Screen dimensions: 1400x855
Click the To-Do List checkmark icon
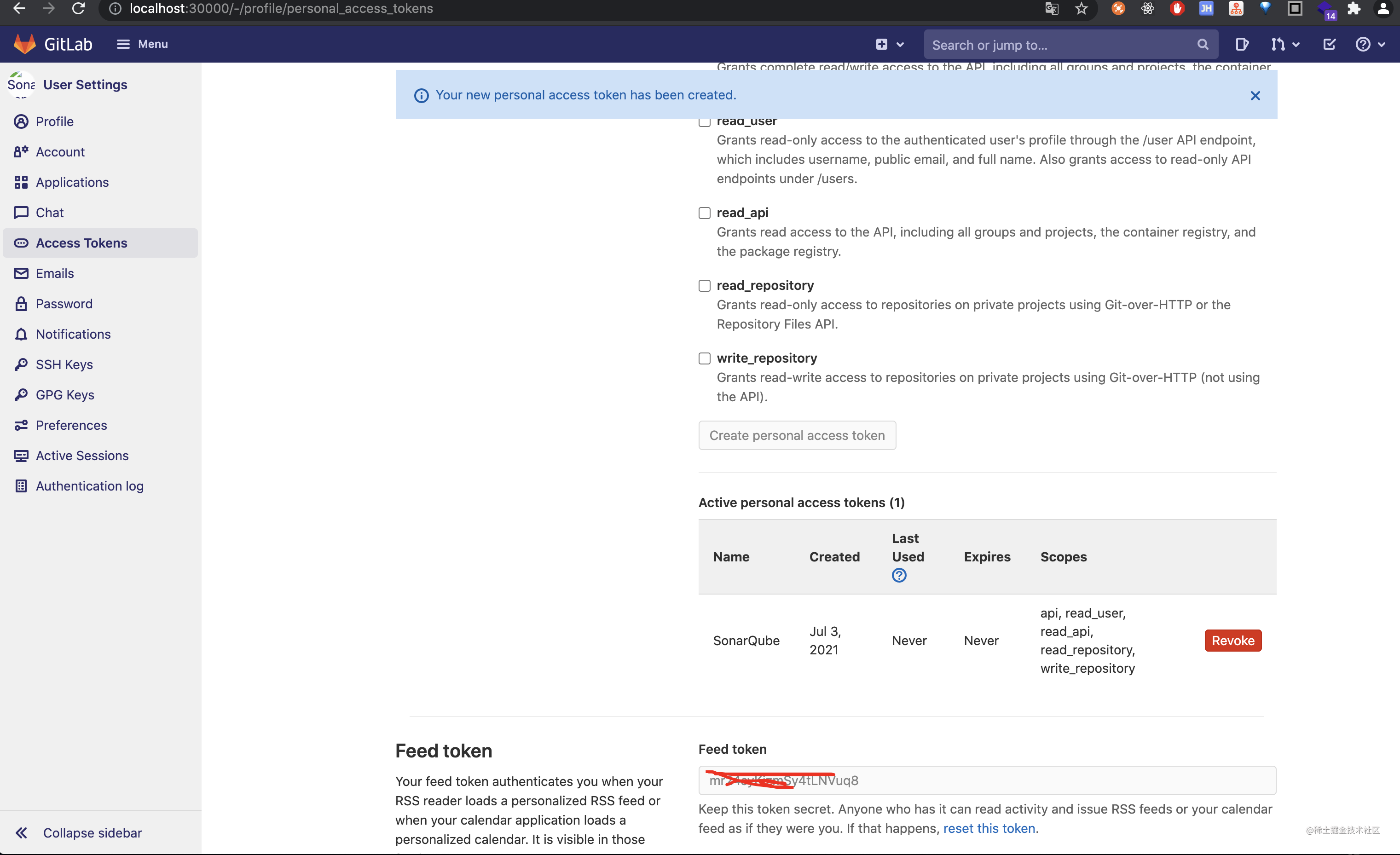pos(1329,44)
